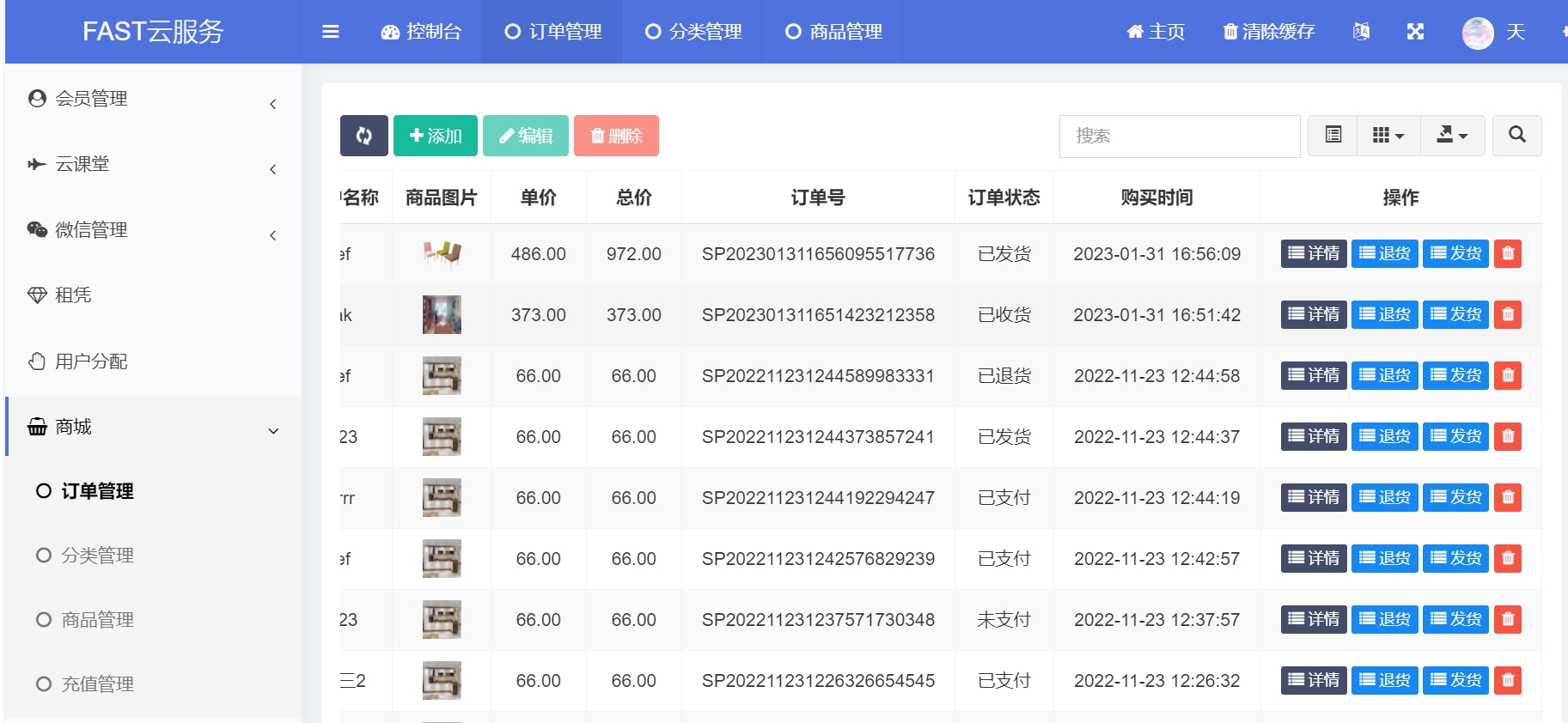
Task: Expand the 会员管理 sidebar menu
Action: click(x=153, y=99)
